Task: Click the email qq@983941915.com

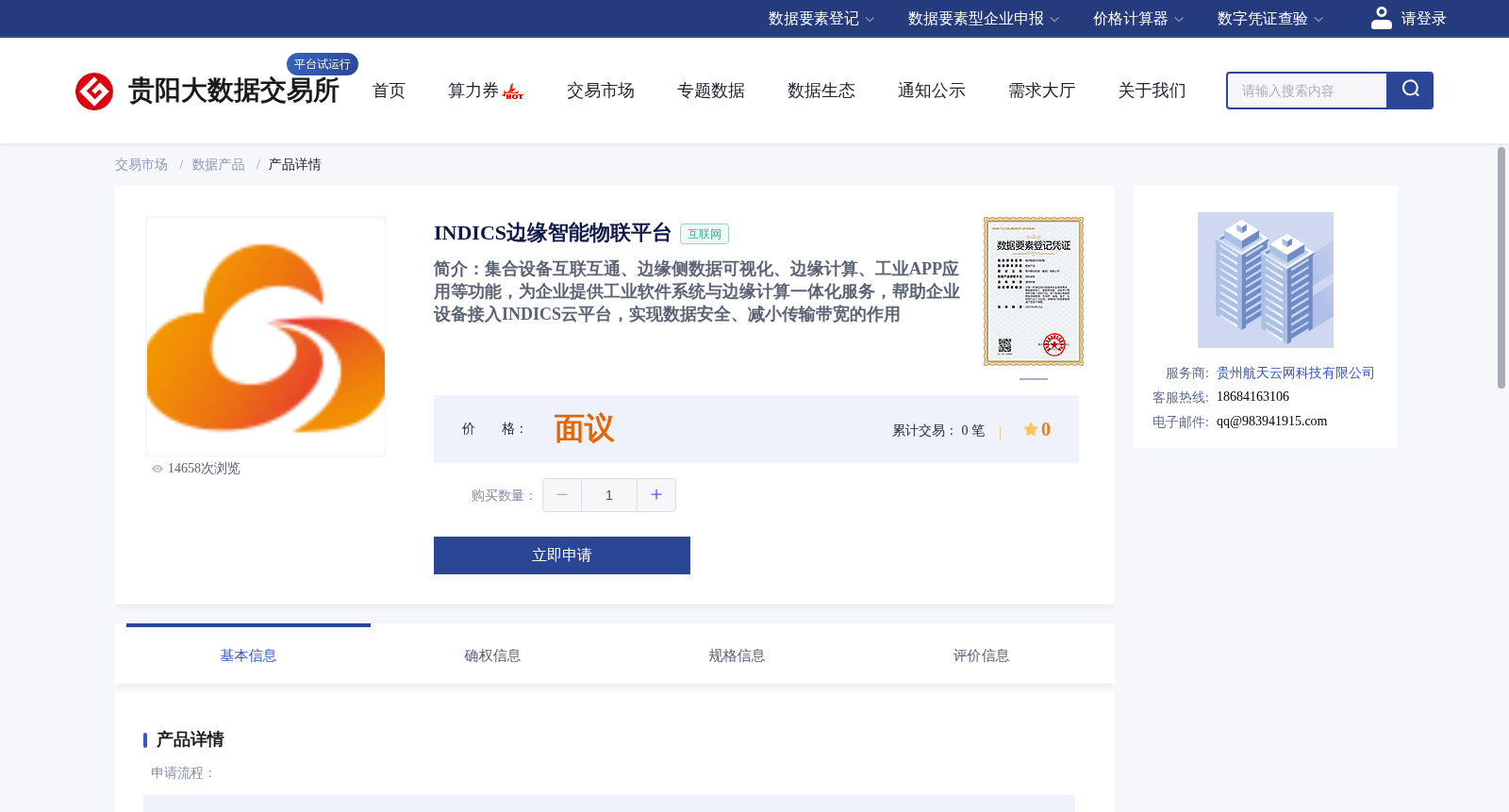Action: coord(1271,422)
